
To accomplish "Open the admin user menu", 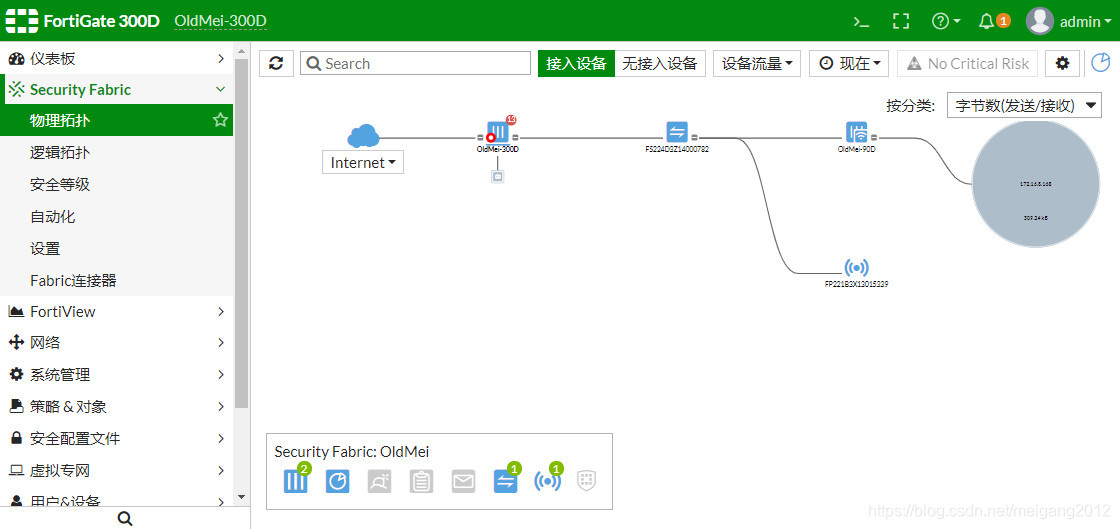I will point(1069,21).
